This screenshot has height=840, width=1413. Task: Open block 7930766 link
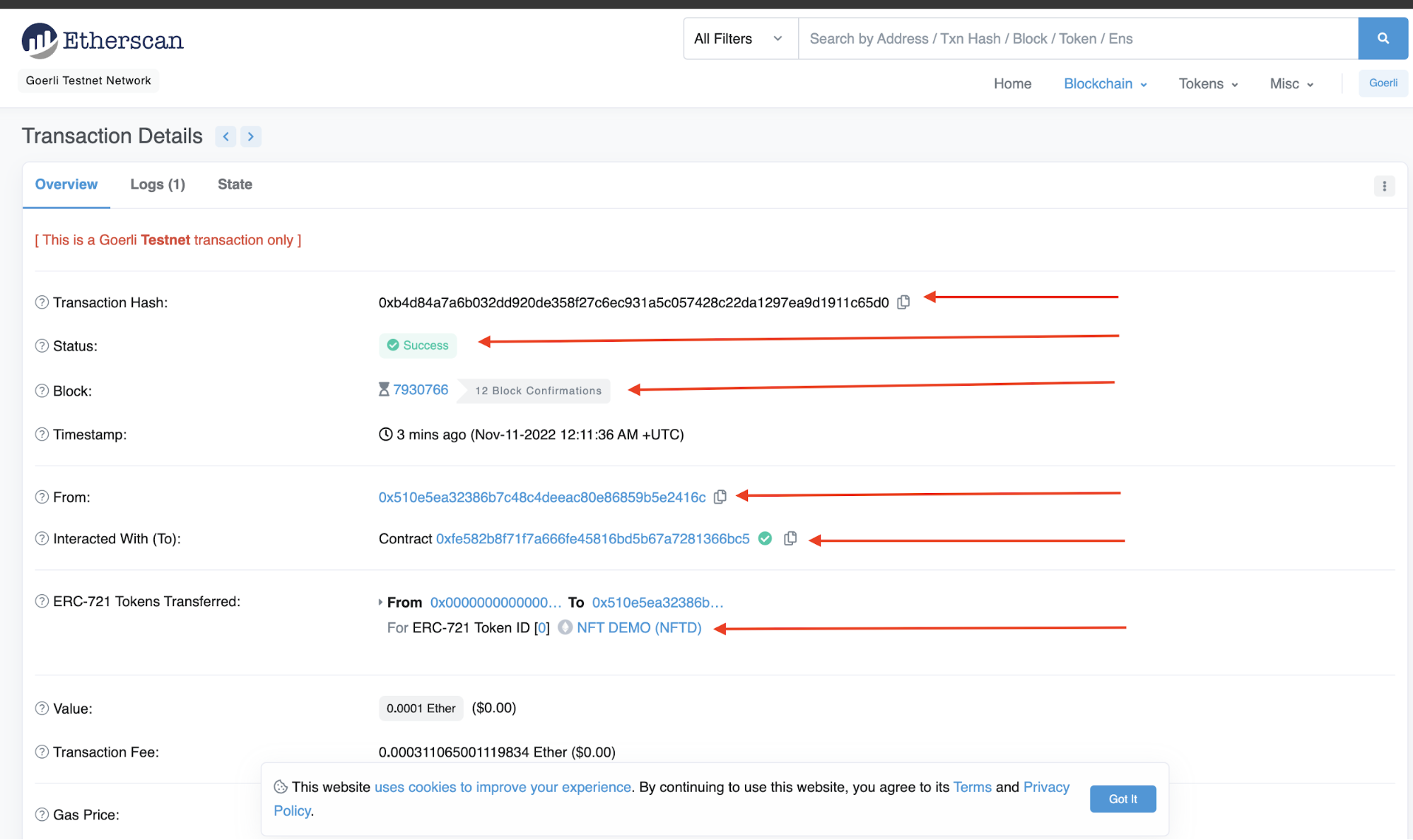tap(421, 390)
